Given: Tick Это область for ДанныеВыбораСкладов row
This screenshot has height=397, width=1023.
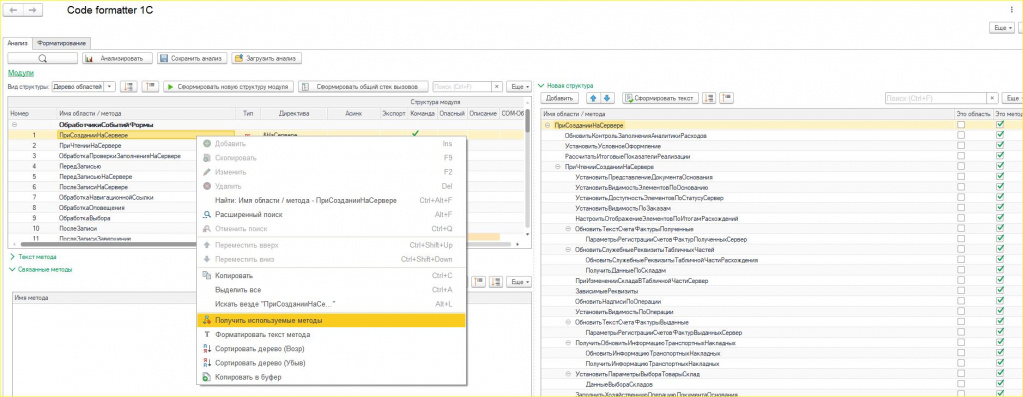Looking at the screenshot, I should [961, 384].
